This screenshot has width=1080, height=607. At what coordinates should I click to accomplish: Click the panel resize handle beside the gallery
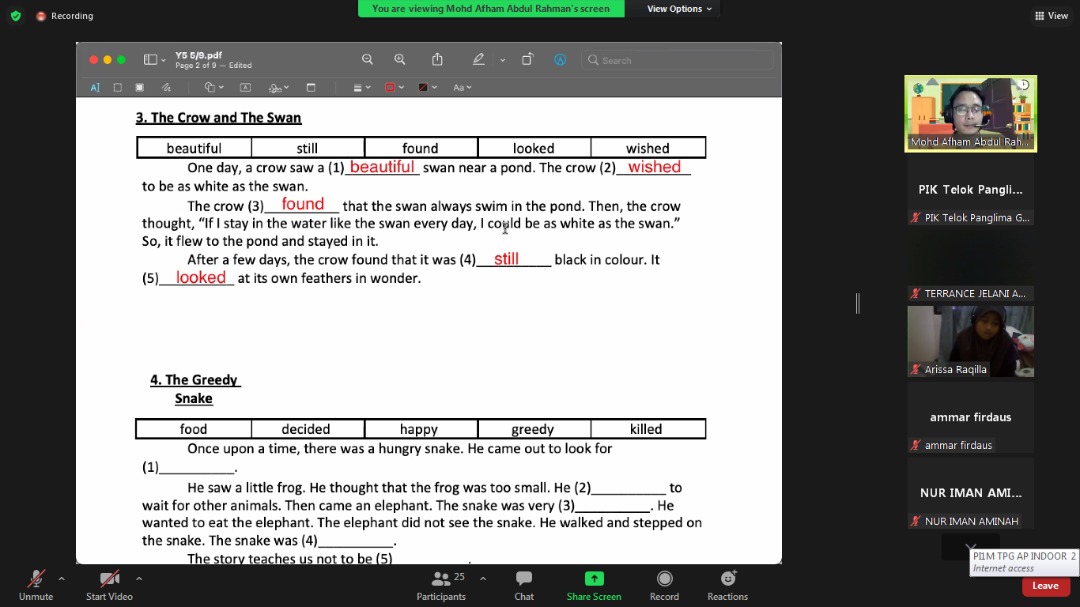click(x=858, y=303)
